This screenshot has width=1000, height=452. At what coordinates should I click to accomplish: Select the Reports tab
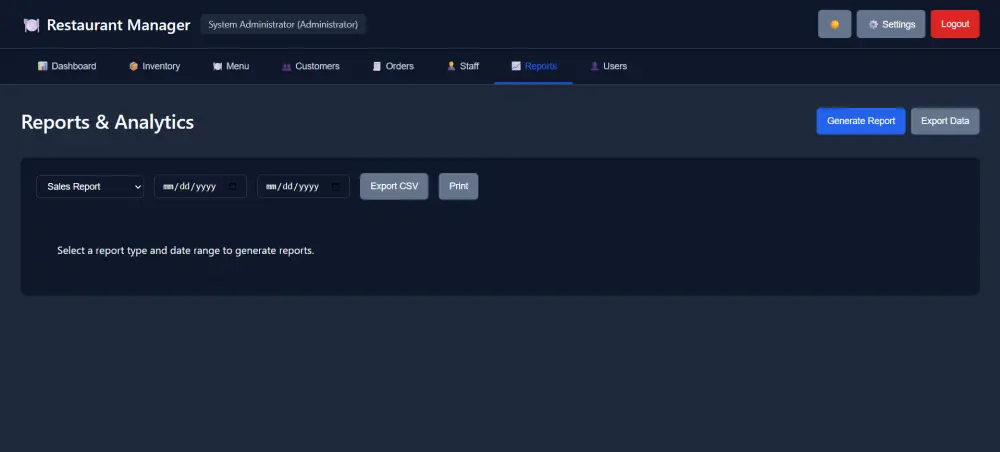534,66
